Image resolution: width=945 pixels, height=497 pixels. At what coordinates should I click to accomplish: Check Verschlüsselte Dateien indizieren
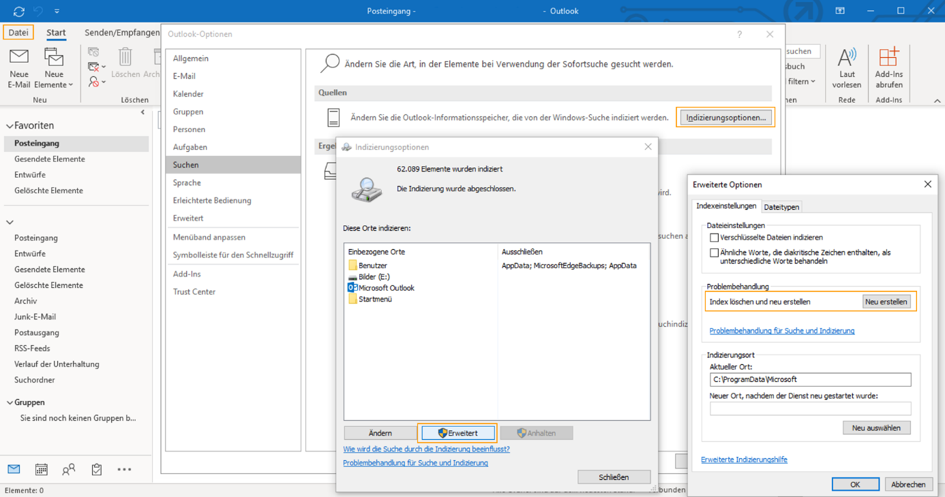(714, 237)
